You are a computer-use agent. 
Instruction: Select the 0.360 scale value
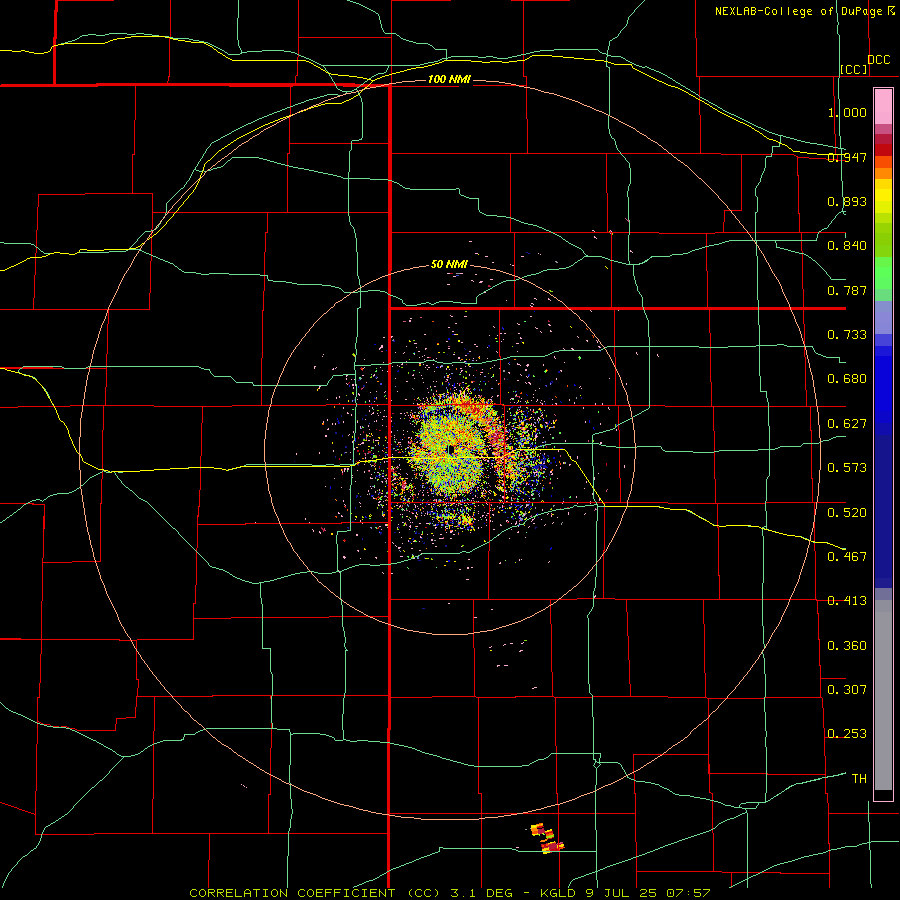click(x=847, y=646)
